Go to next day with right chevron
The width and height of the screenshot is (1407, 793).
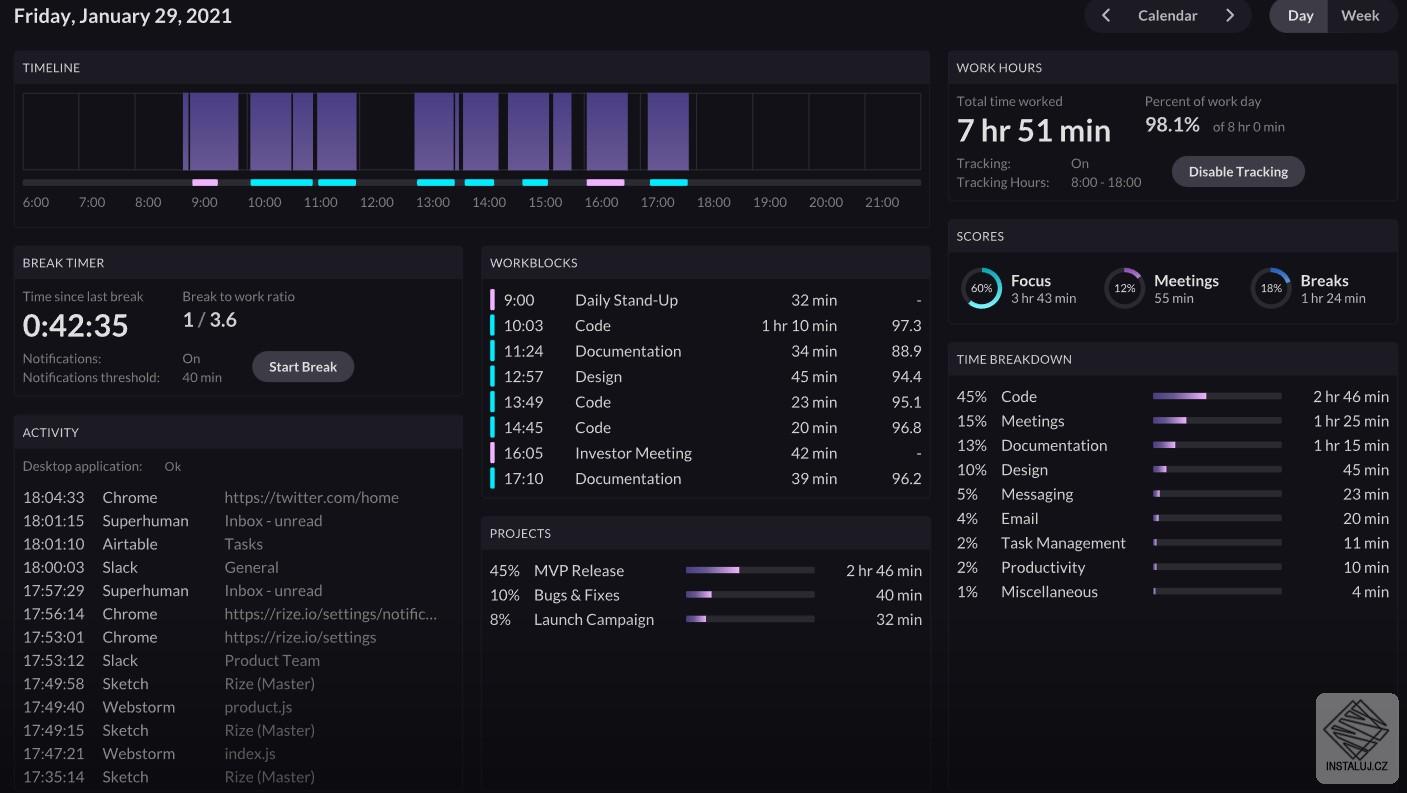click(1230, 16)
